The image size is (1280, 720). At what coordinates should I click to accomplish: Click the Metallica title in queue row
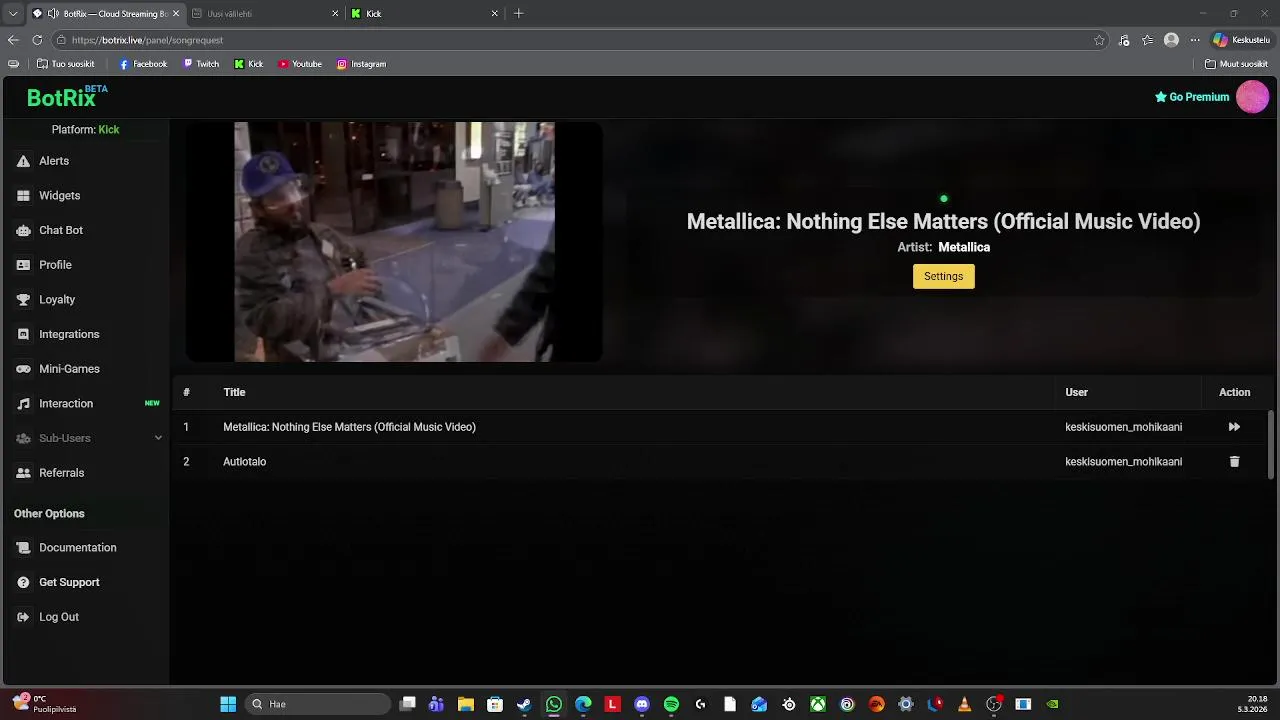(x=349, y=427)
